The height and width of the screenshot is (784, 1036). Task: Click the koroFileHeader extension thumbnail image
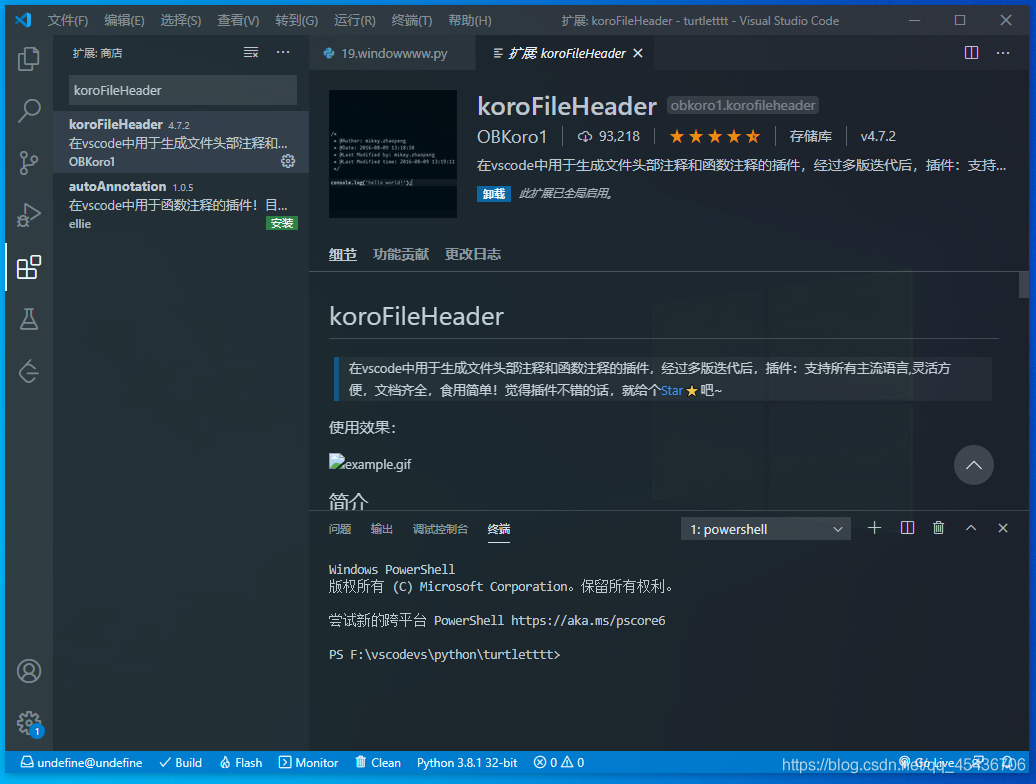click(393, 154)
